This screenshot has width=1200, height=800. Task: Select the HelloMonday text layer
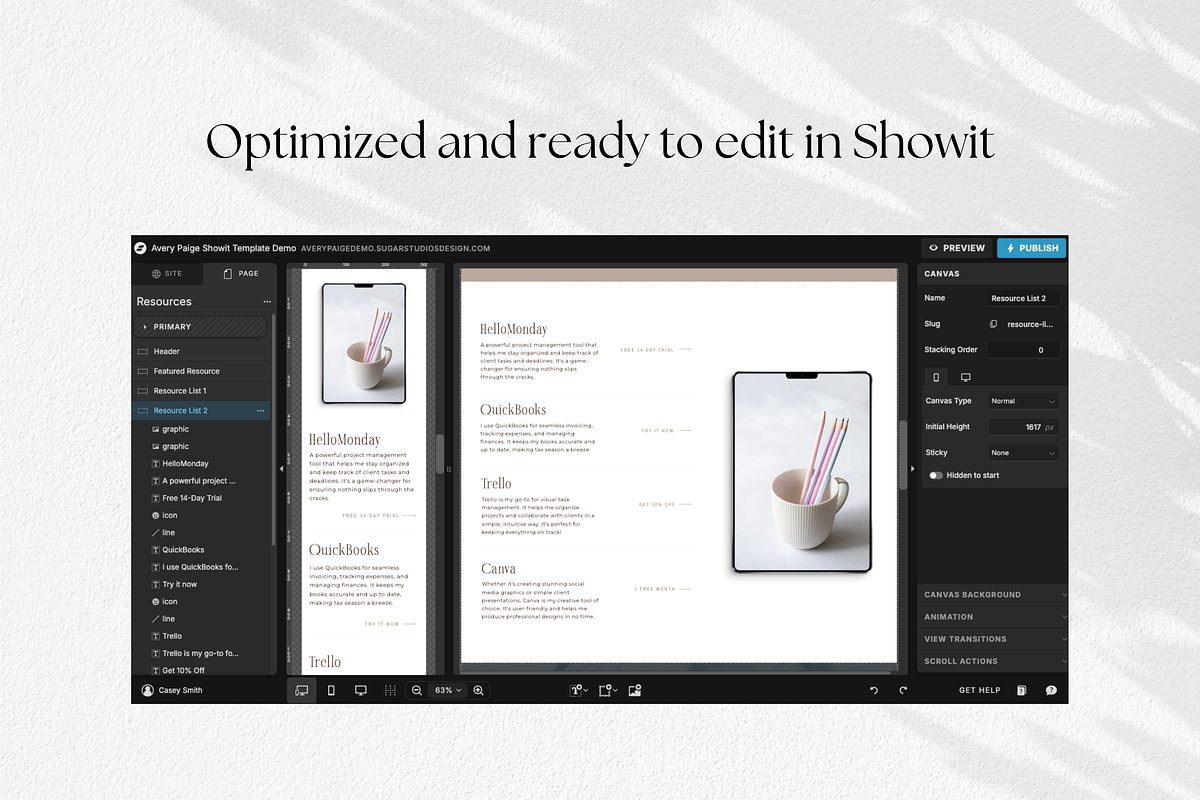pos(185,464)
